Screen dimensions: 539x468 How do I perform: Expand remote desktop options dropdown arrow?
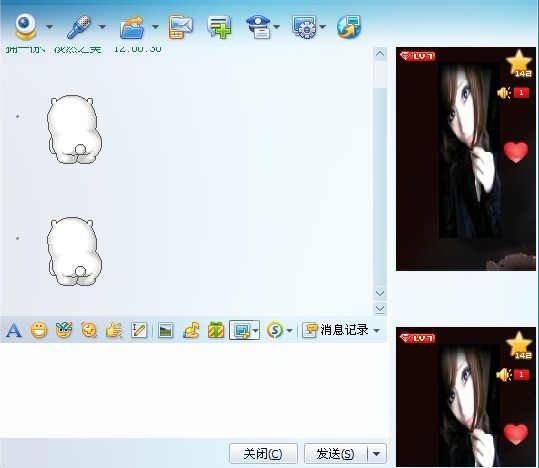(x=322, y=26)
